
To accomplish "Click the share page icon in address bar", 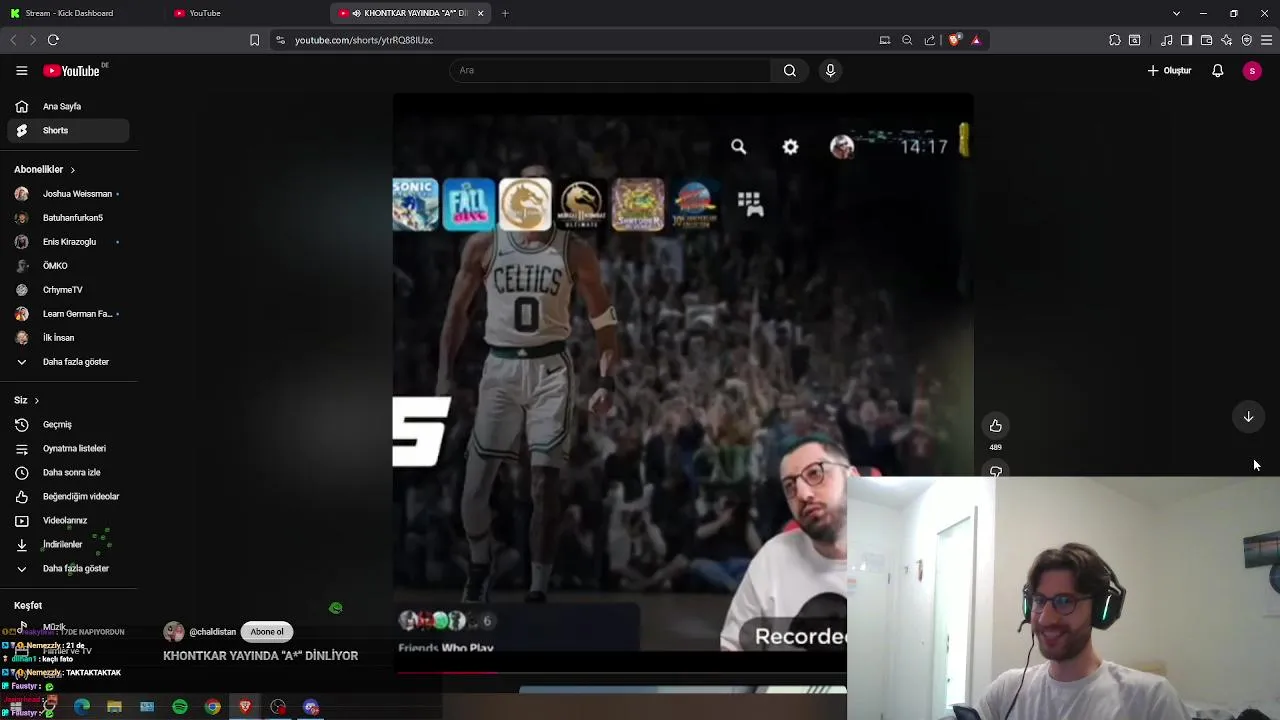I will (930, 40).
